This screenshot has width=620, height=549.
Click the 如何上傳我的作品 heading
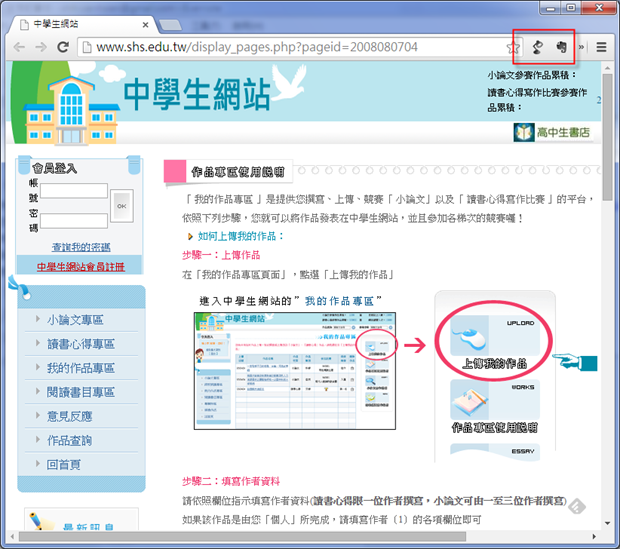pyautogui.click(x=241, y=237)
